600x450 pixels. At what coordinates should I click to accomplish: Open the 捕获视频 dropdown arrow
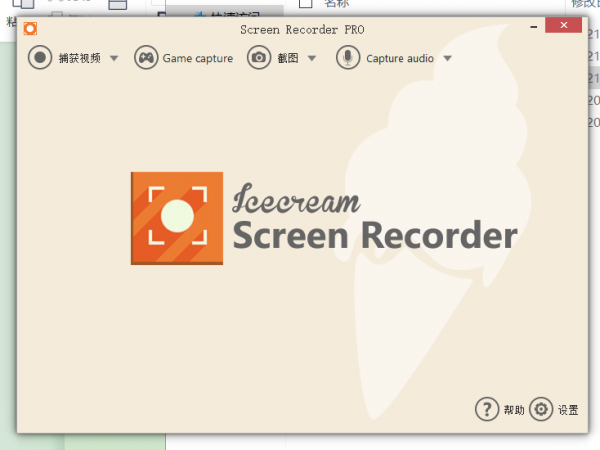[x=114, y=59]
